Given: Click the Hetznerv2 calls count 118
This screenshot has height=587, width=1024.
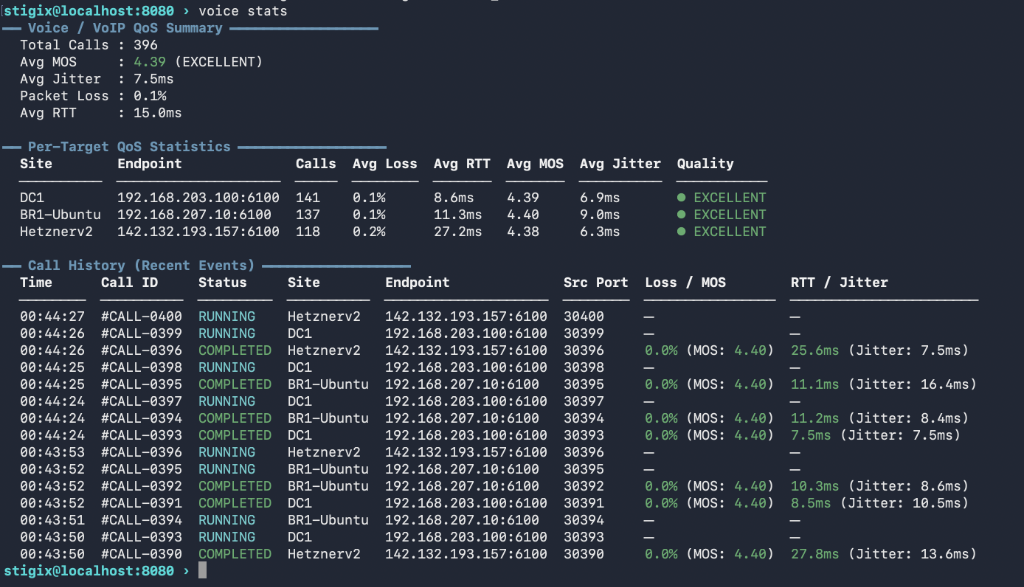Looking at the screenshot, I should click(308, 231).
